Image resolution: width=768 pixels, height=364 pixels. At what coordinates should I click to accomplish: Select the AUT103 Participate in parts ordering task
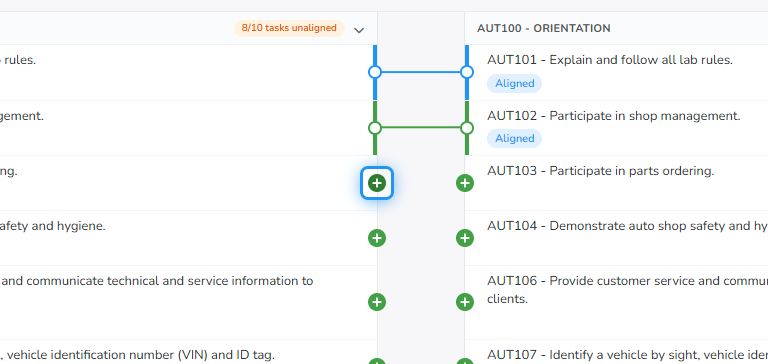(x=600, y=171)
